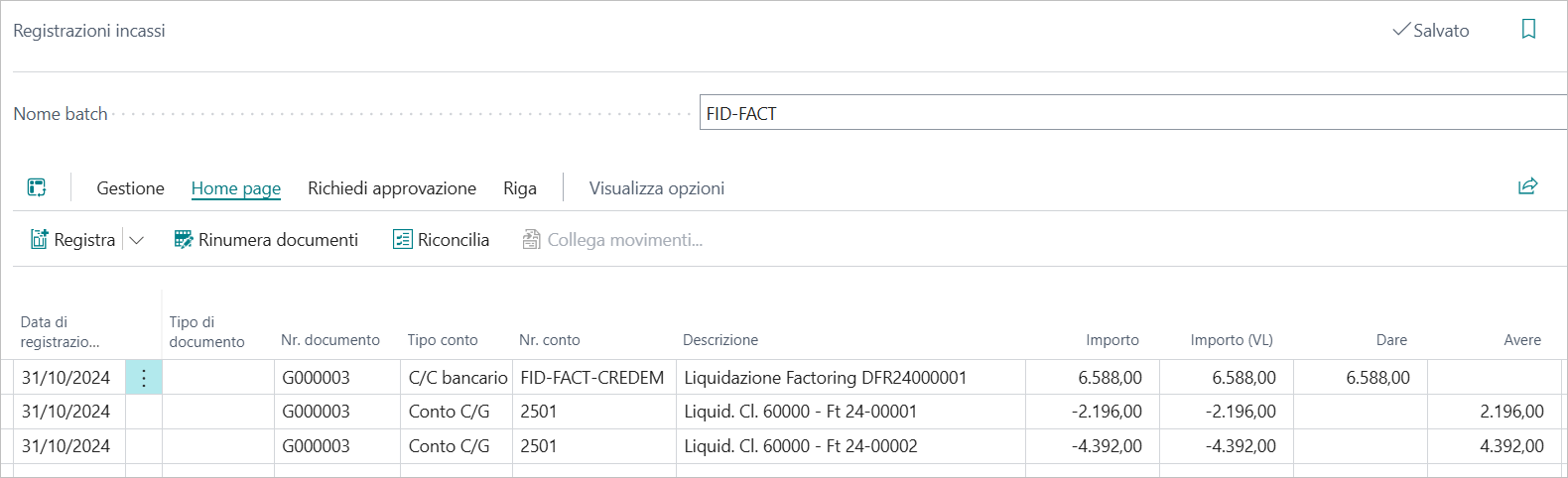
Task: Click the Rinumera documenti icon
Action: pos(184,240)
